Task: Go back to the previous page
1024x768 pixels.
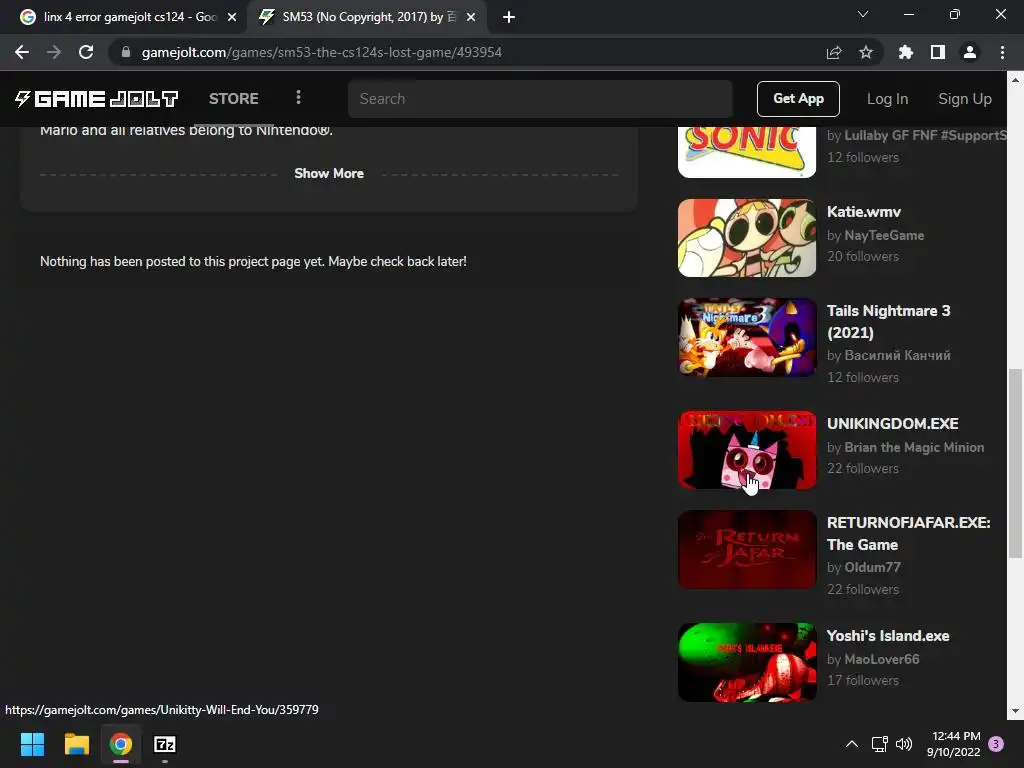Action: point(22,52)
